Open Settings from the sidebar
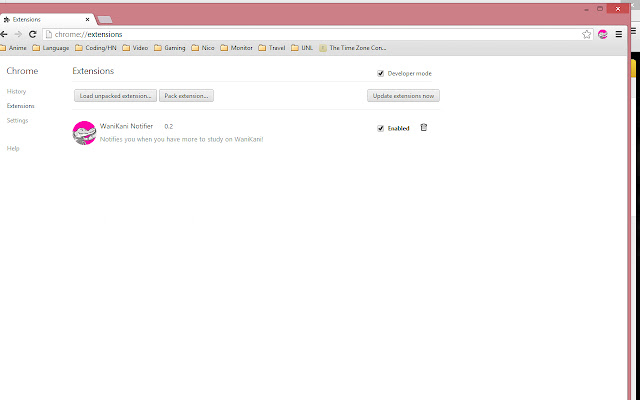 [x=17, y=120]
